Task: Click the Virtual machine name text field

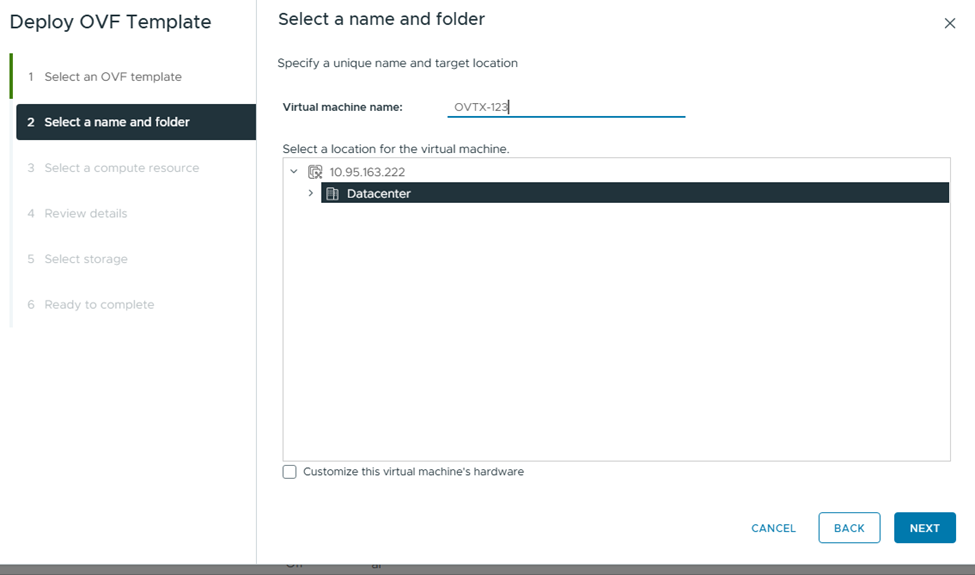Action: tap(566, 107)
